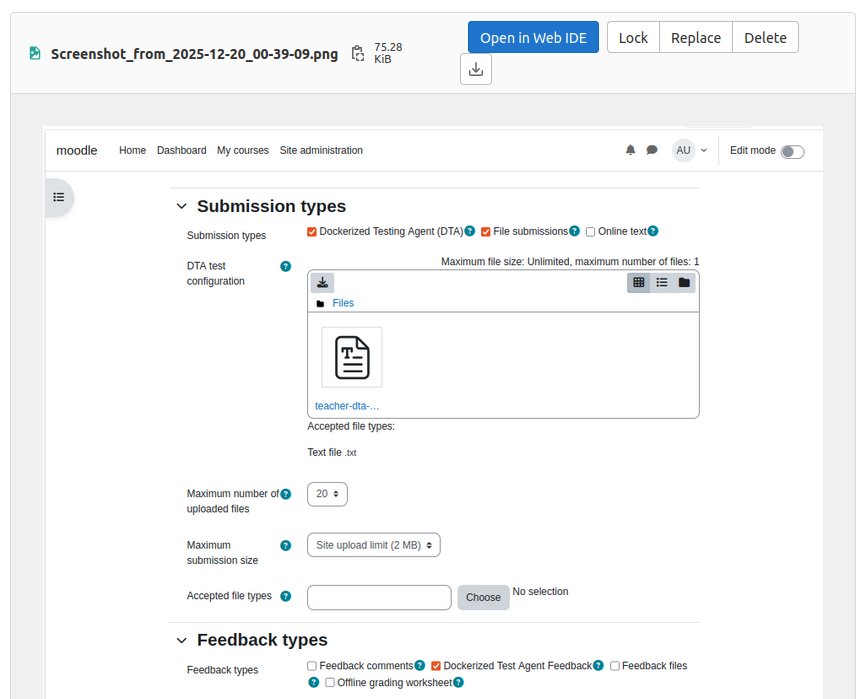Uncheck the File submissions checkbox

(485, 232)
